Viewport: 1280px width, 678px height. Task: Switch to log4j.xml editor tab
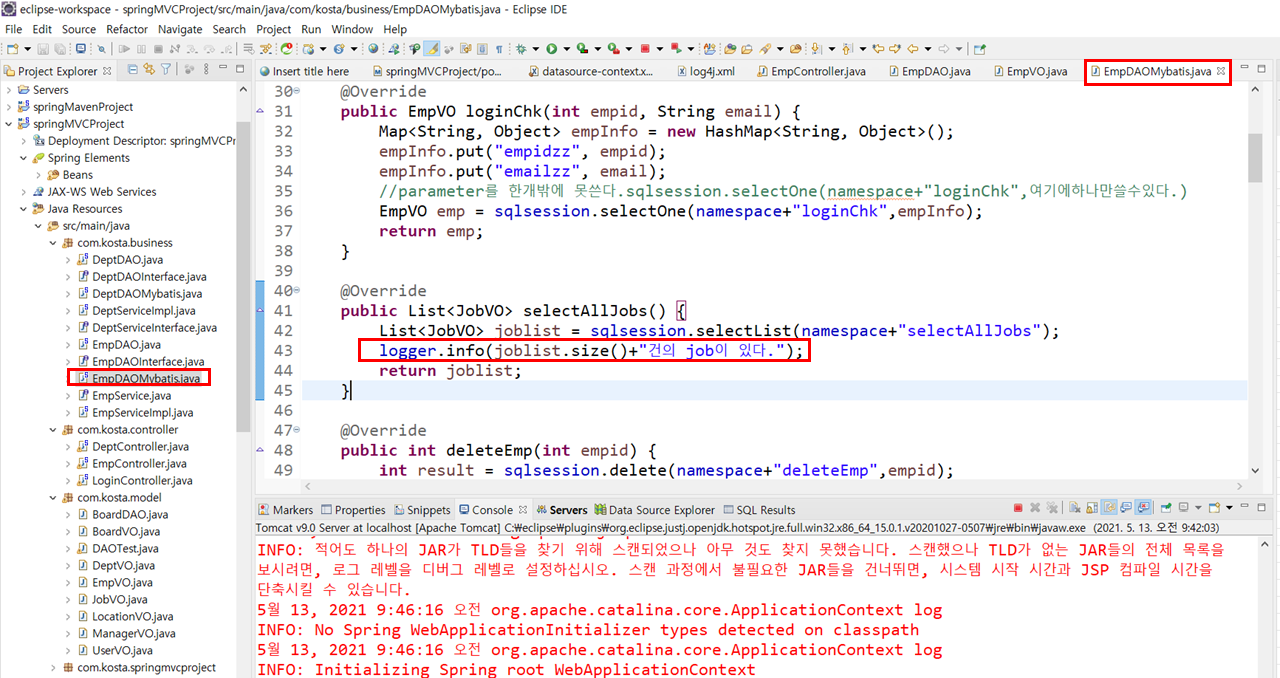[x=705, y=71]
